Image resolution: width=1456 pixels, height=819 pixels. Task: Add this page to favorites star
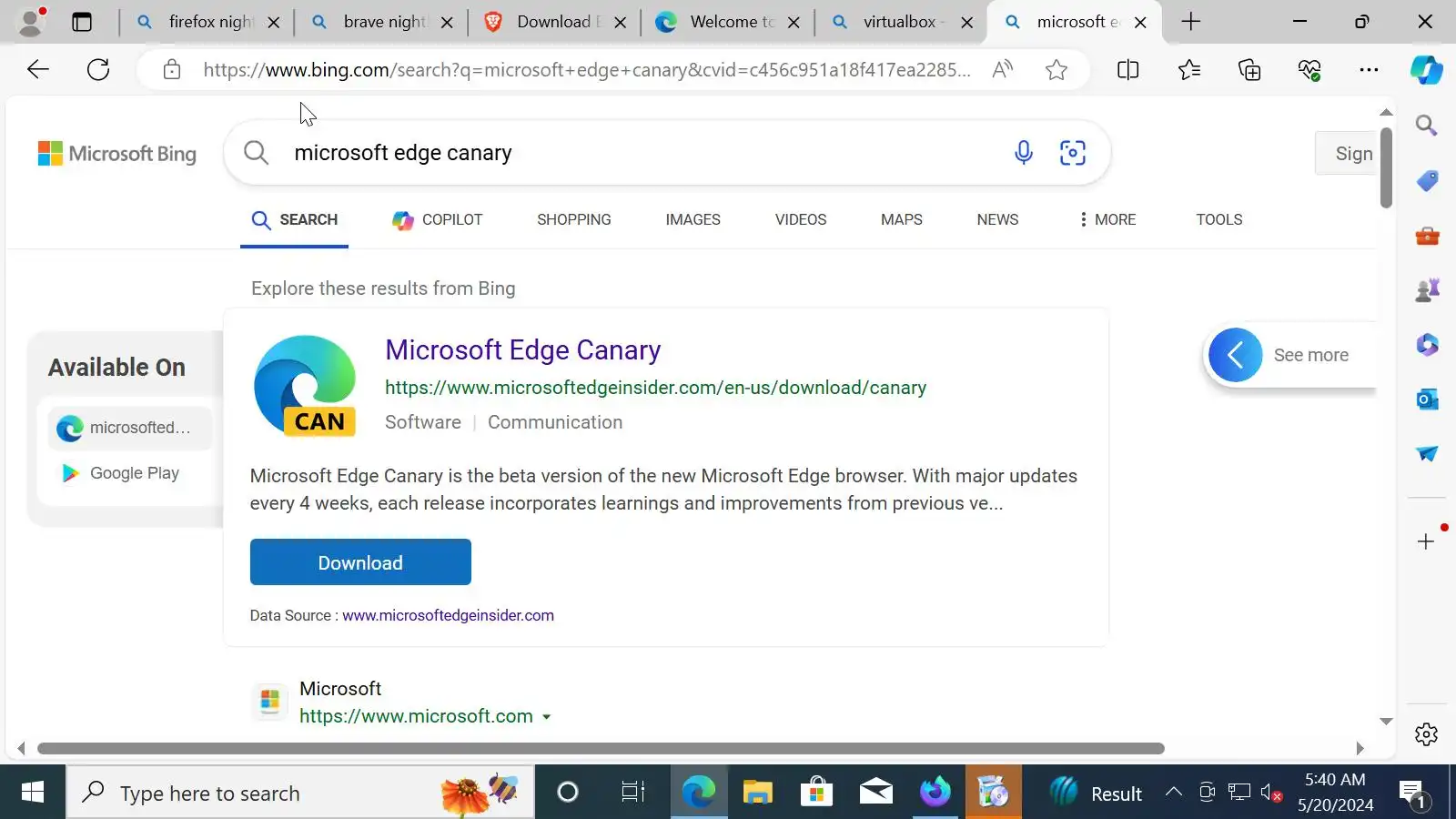(x=1057, y=70)
